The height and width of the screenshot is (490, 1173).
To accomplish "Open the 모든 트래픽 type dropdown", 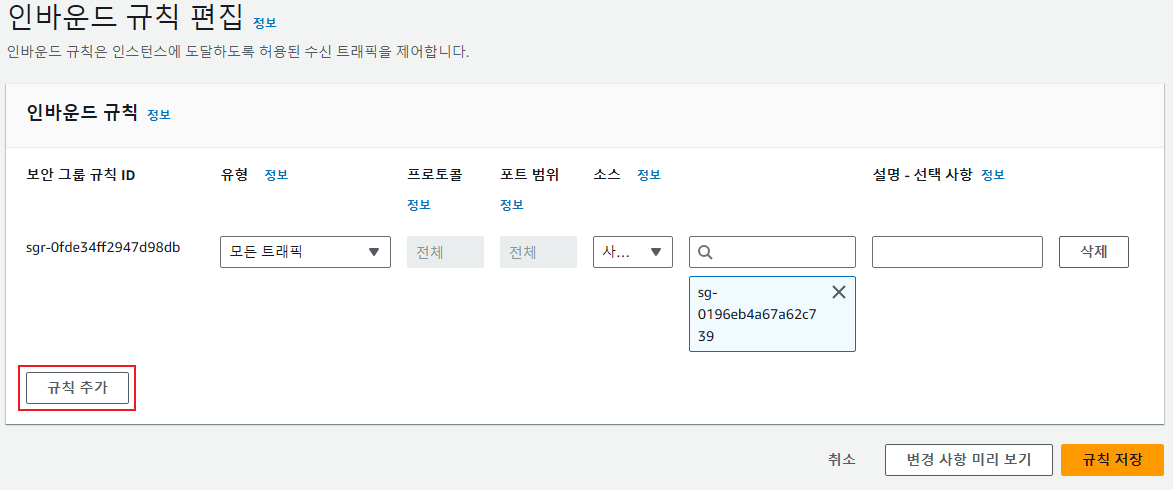I will 305,252.
